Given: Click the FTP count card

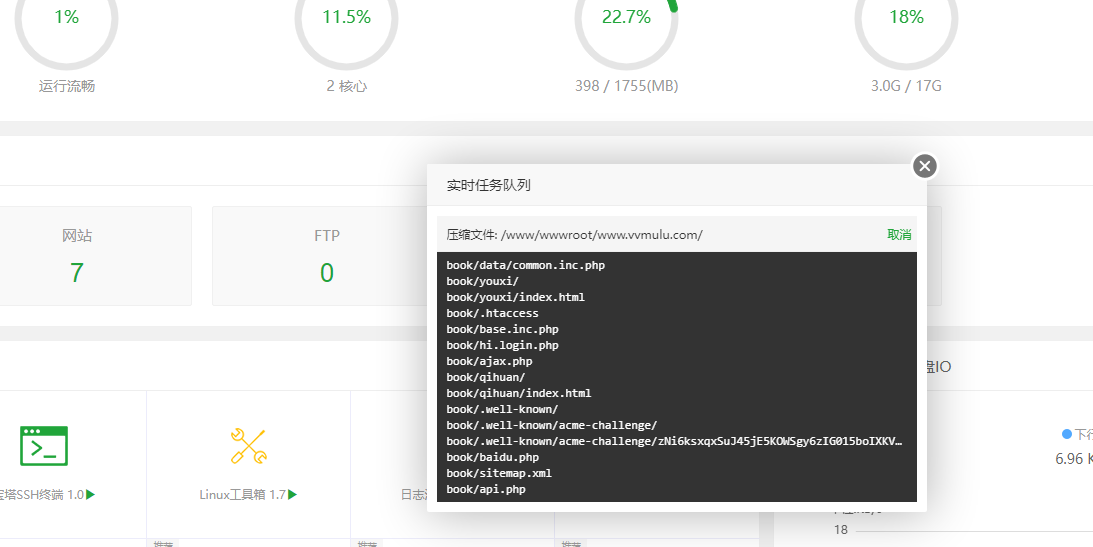Looking at the screenshot, I should point(326,256).
